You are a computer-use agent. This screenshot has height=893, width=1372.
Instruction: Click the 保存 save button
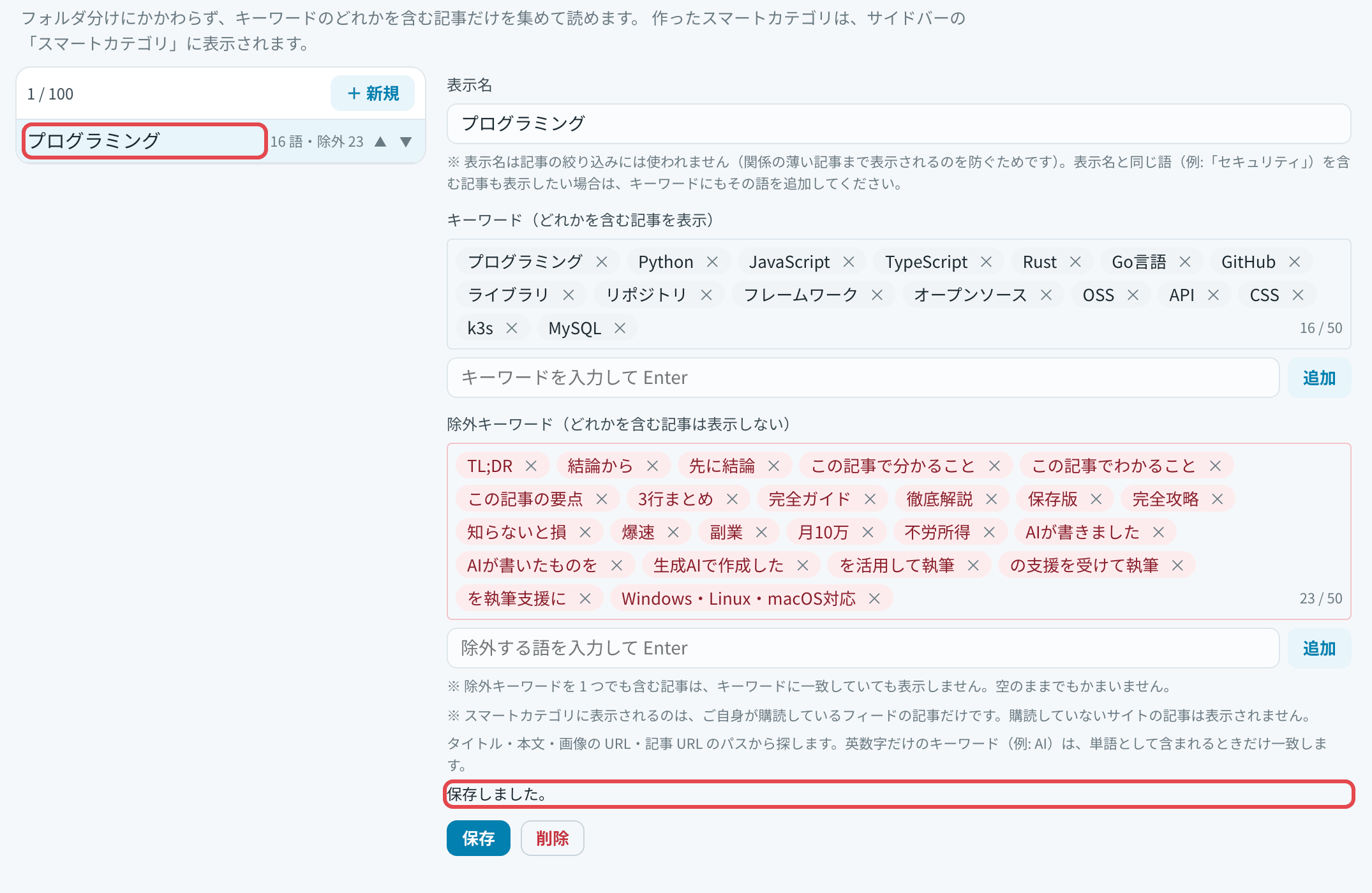pyautogui.click(x=478, y=838)
